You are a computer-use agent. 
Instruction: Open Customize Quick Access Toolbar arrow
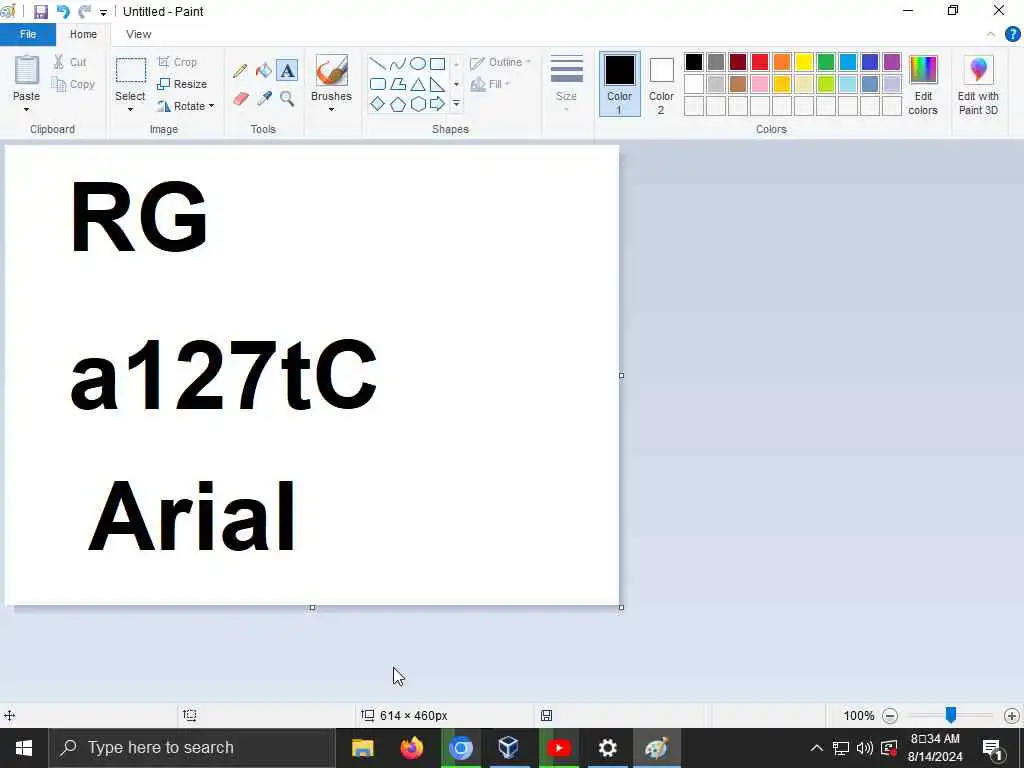click(103, 12)
